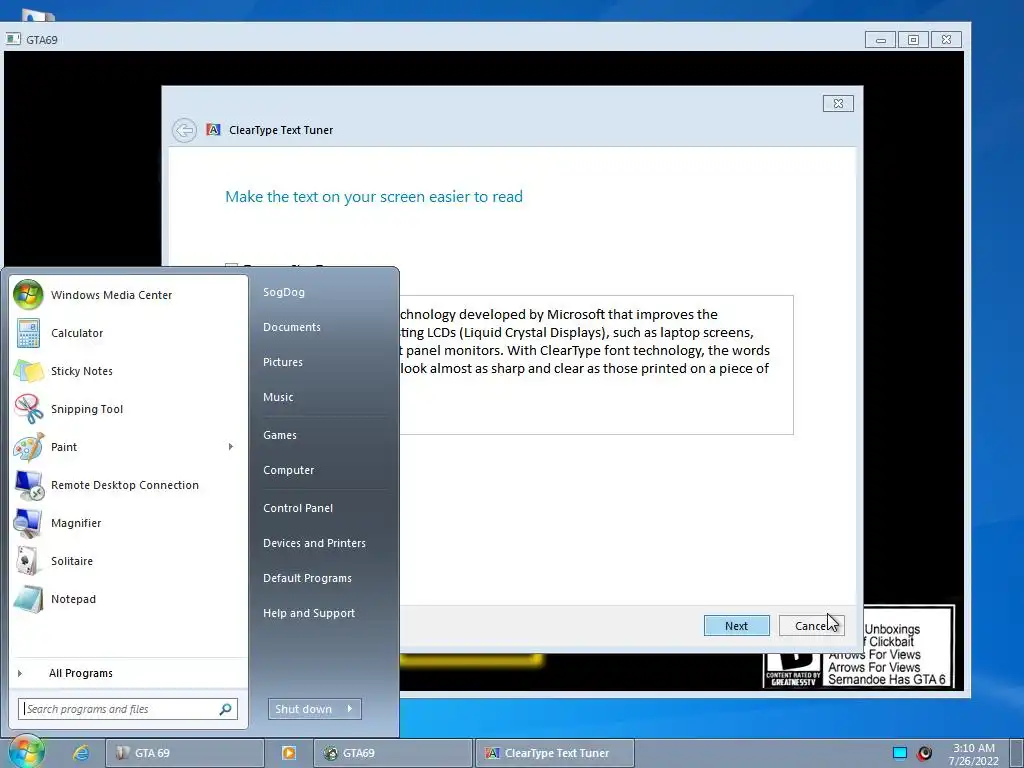Screen dimensions: 1024x768
Task: Open Default Programs
Action: pyautogui.click(x=307, y=579)
